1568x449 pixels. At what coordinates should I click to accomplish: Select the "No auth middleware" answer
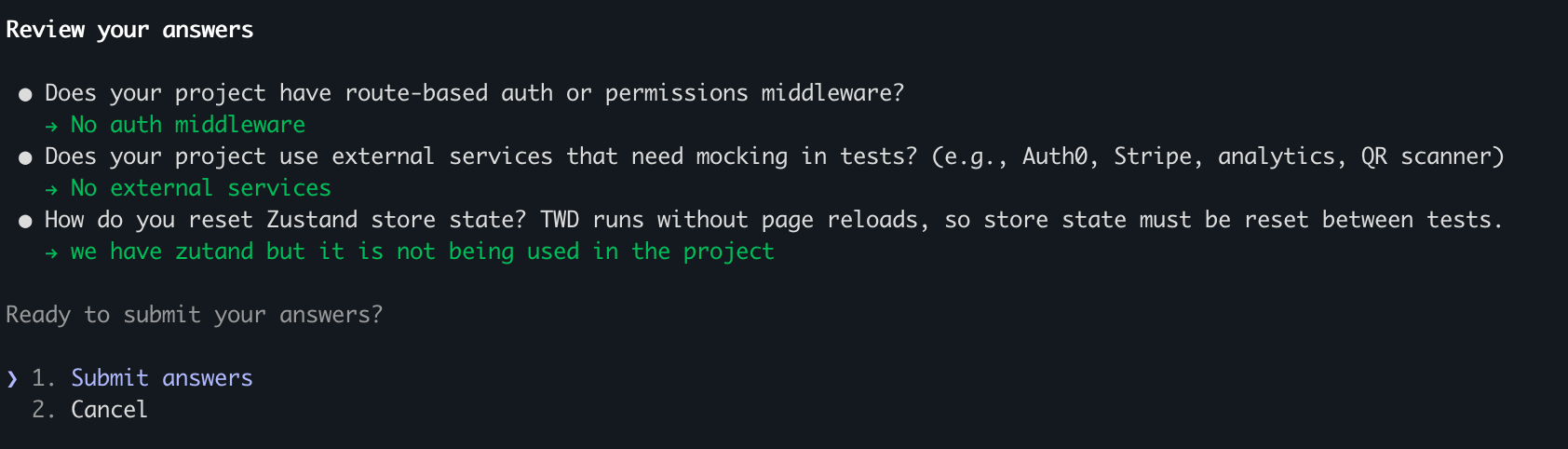[x=188, y=125]
